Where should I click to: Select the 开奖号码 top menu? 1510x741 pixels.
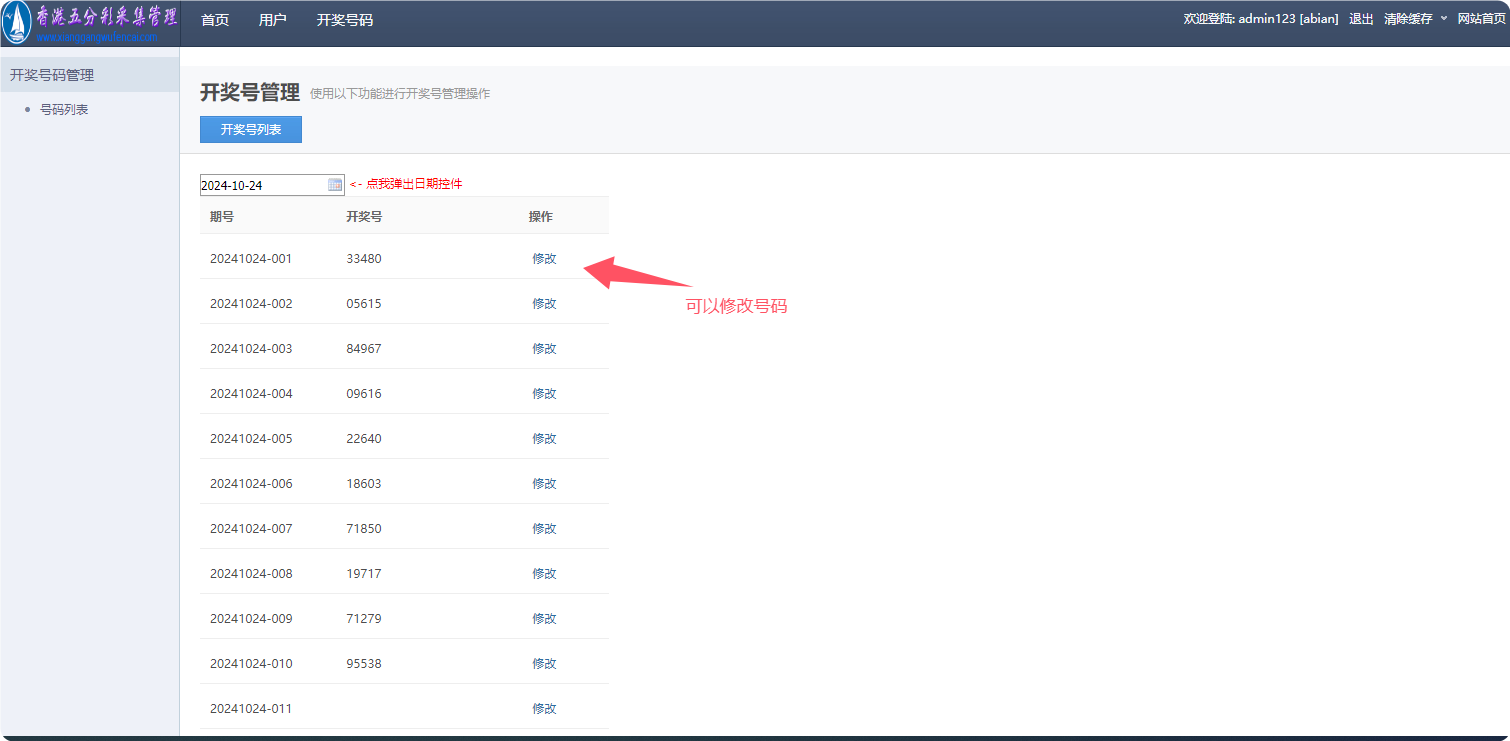345,20
